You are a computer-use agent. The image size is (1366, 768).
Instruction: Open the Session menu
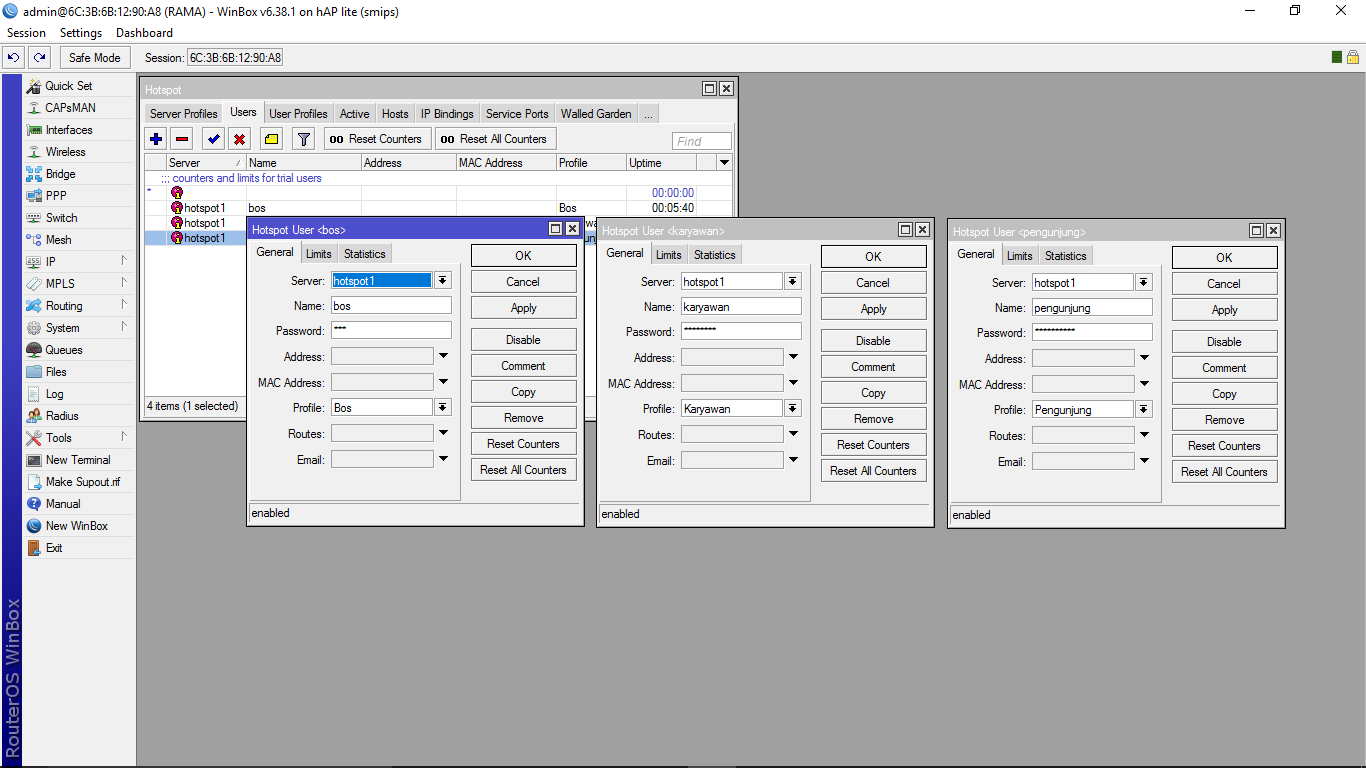[26, 33]
